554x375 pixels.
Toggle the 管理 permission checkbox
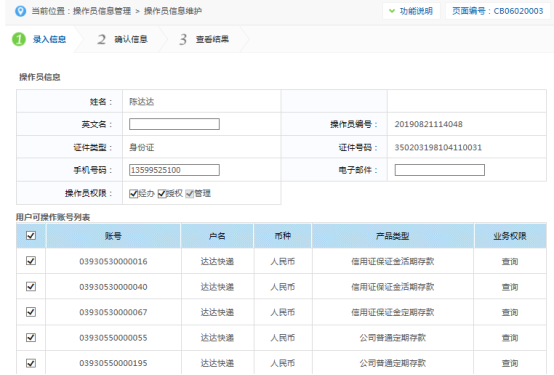click(x=190, y=194)
